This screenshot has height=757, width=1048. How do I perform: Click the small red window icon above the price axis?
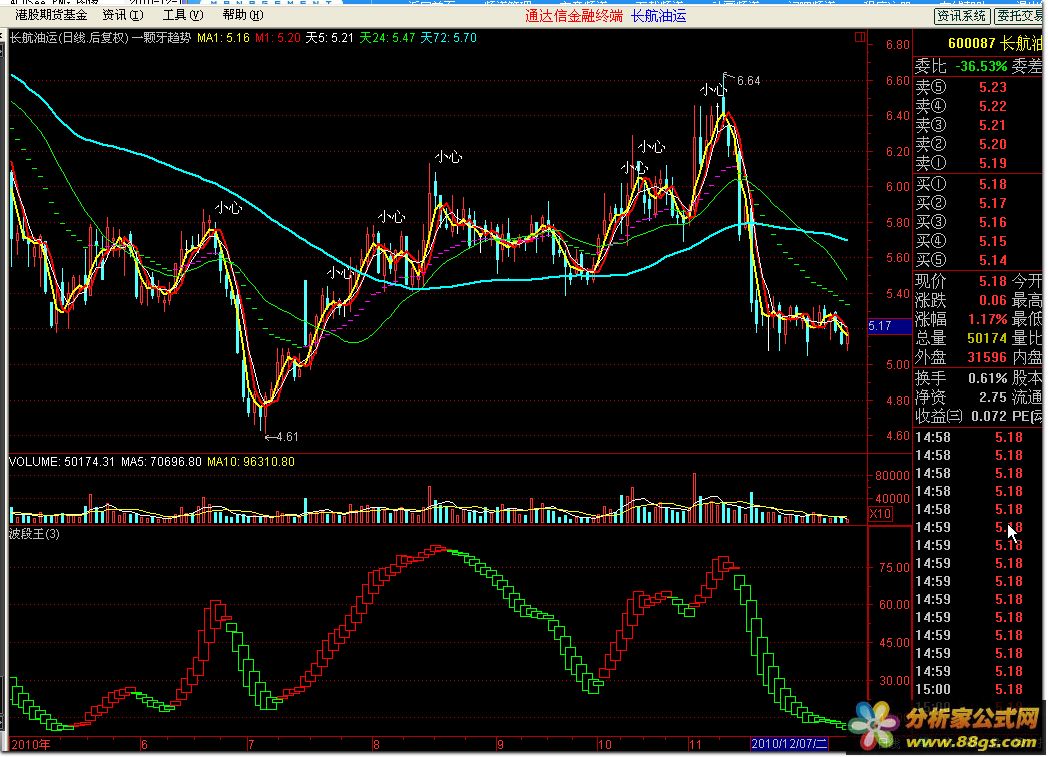[x=860, y=37]
